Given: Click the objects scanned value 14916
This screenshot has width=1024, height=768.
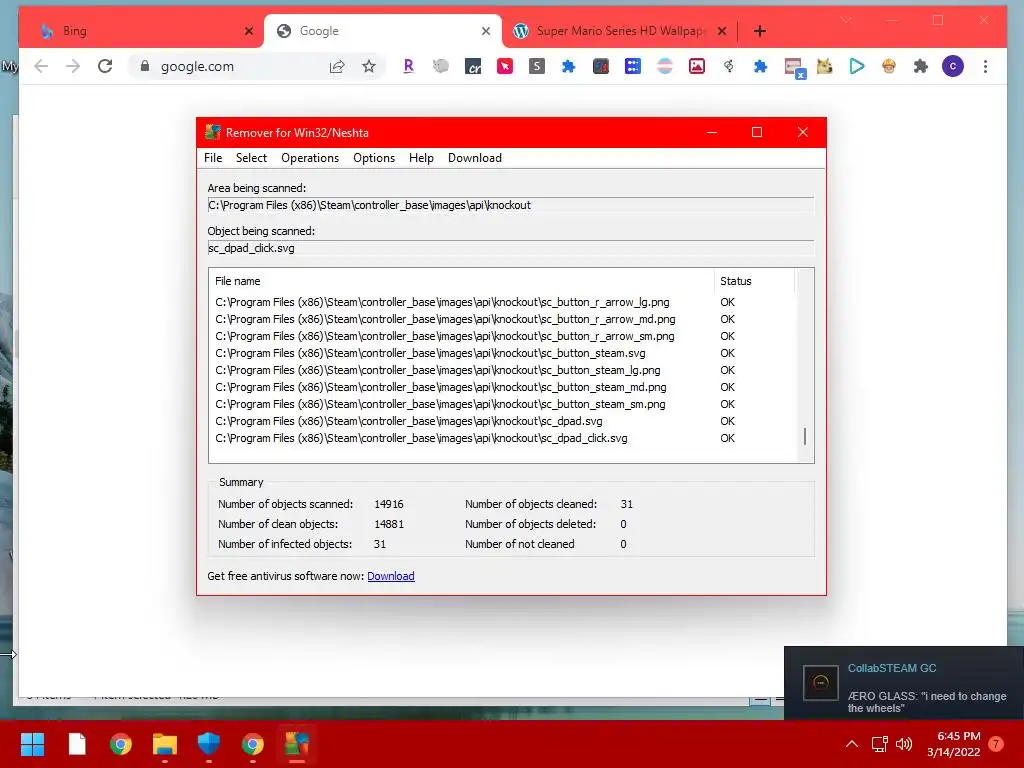Looking at the screenshot, I should (x=389, y=504).
